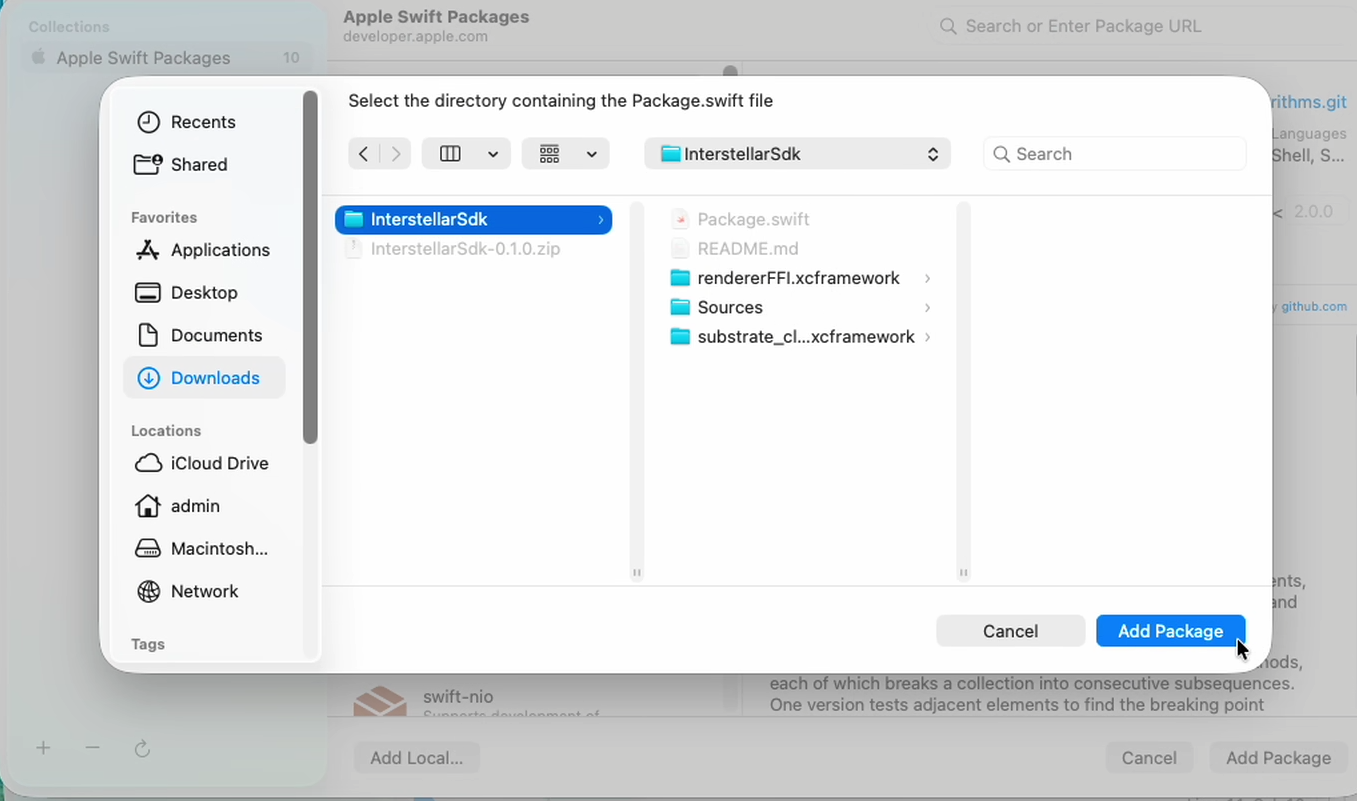The height and width of the screenshot is (801, 1357).
Task: Click the dimmed Add Package button in Xcode
Action: 1278,758
